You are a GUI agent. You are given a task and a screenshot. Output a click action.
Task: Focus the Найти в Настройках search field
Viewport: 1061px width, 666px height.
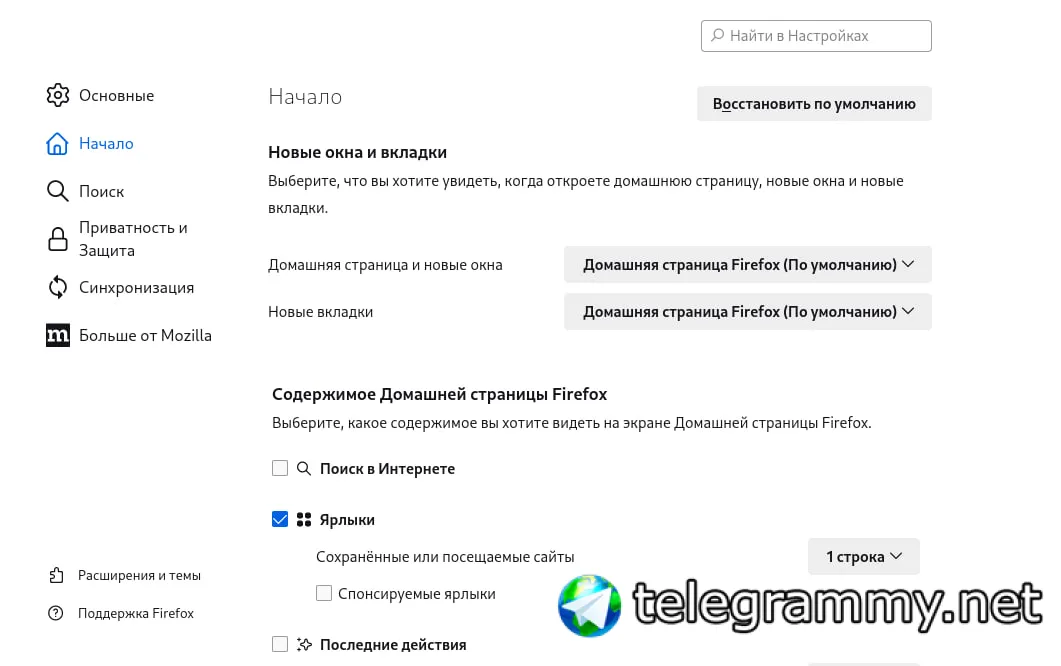[x=816, y=36]
